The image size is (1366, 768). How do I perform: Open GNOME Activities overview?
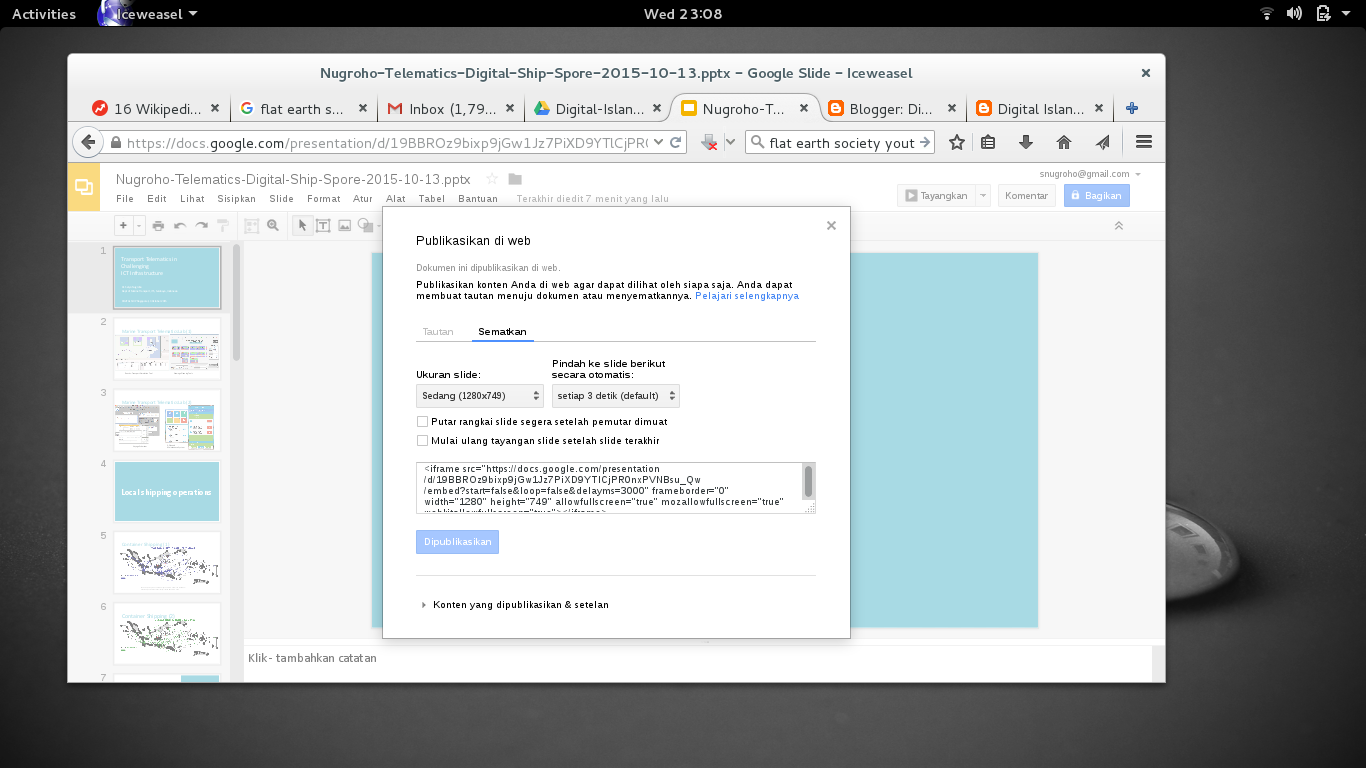click(44, 14)
